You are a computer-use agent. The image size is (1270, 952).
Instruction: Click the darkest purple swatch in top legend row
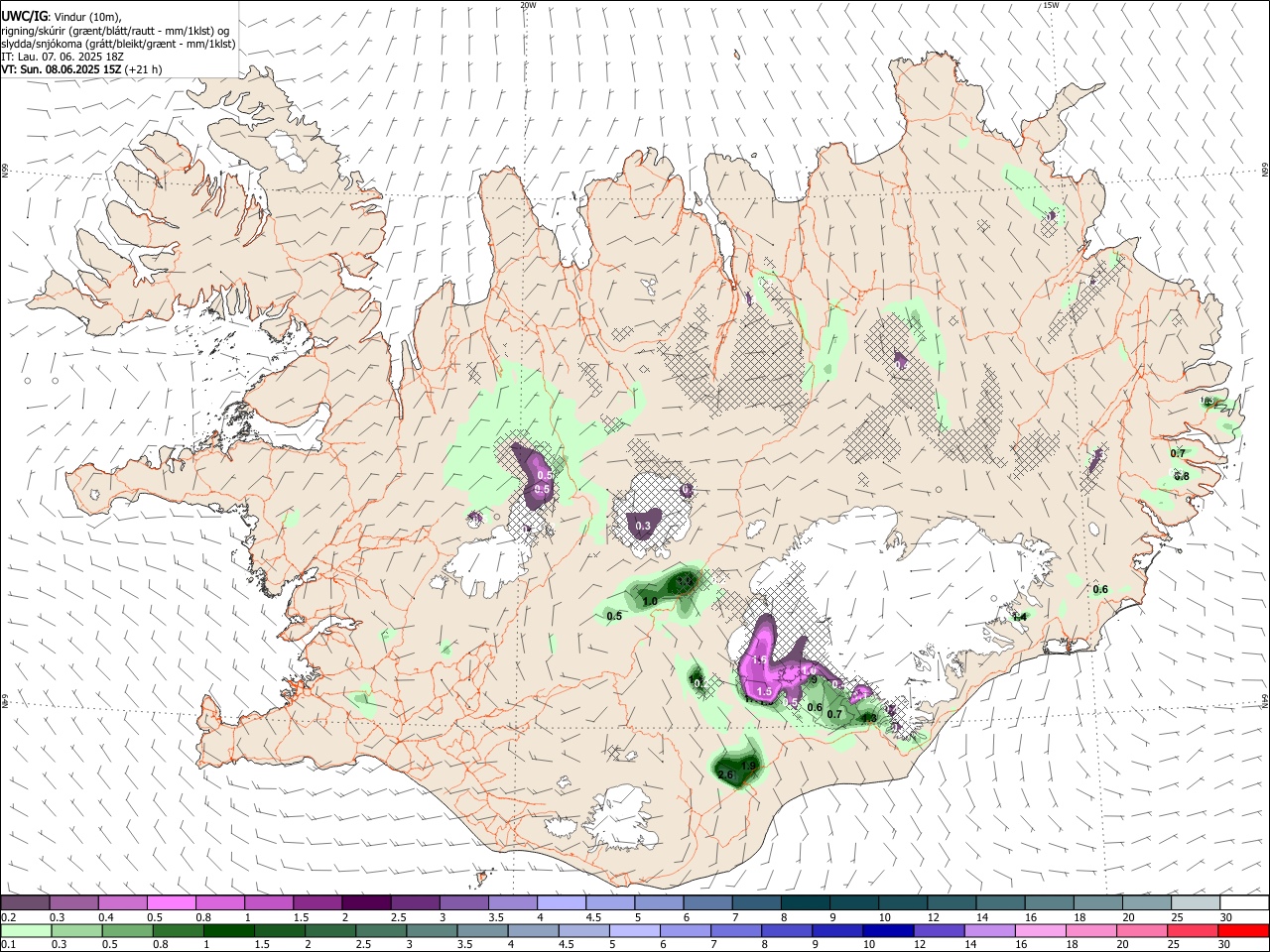pos(366,903)
